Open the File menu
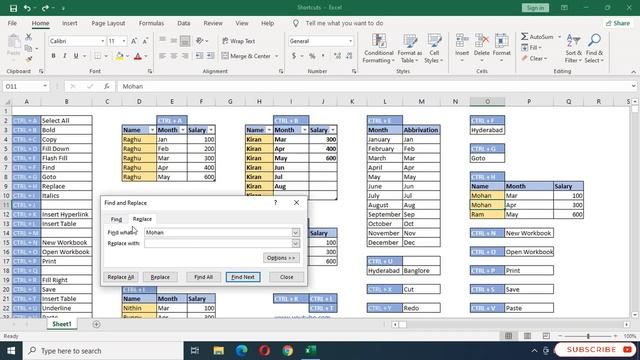This screenshot has width=640, height=360. coord(12,23)
